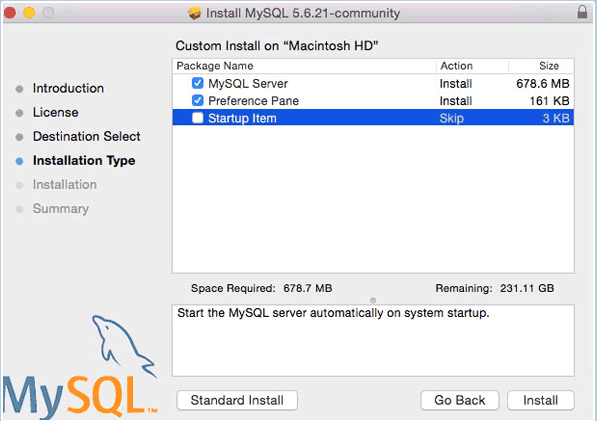Click the 161 KB size value
The height and width of the screenshot is (421, 597).
549,101
